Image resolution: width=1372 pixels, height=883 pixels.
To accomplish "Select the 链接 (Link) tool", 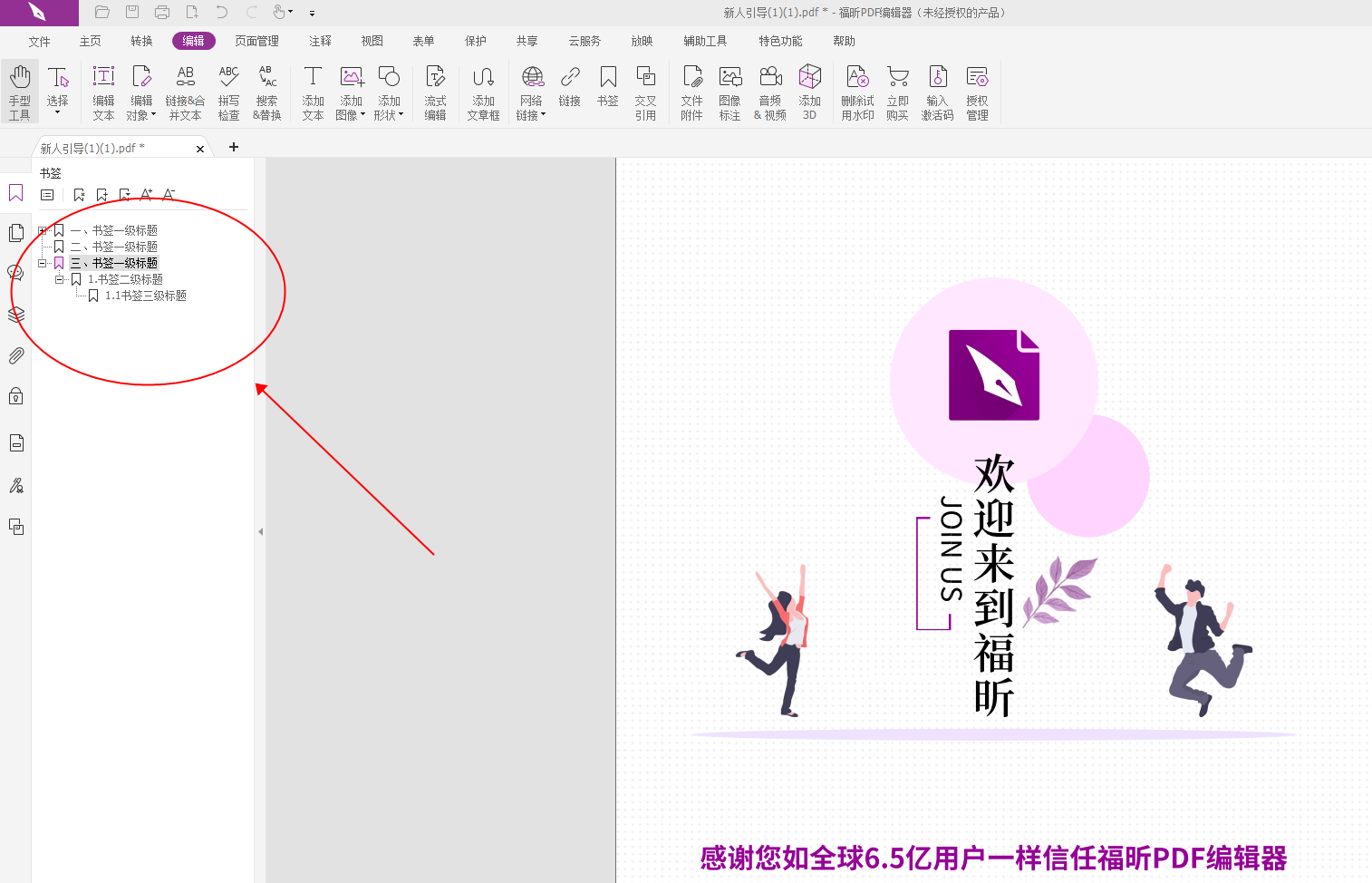I will pos(570,91).
